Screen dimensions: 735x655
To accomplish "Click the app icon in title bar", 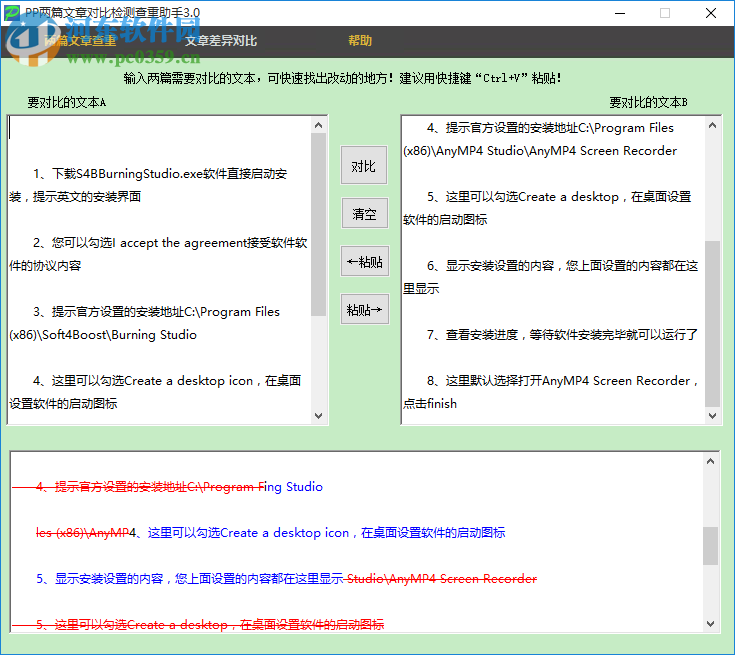I will [x=12, y=13].
